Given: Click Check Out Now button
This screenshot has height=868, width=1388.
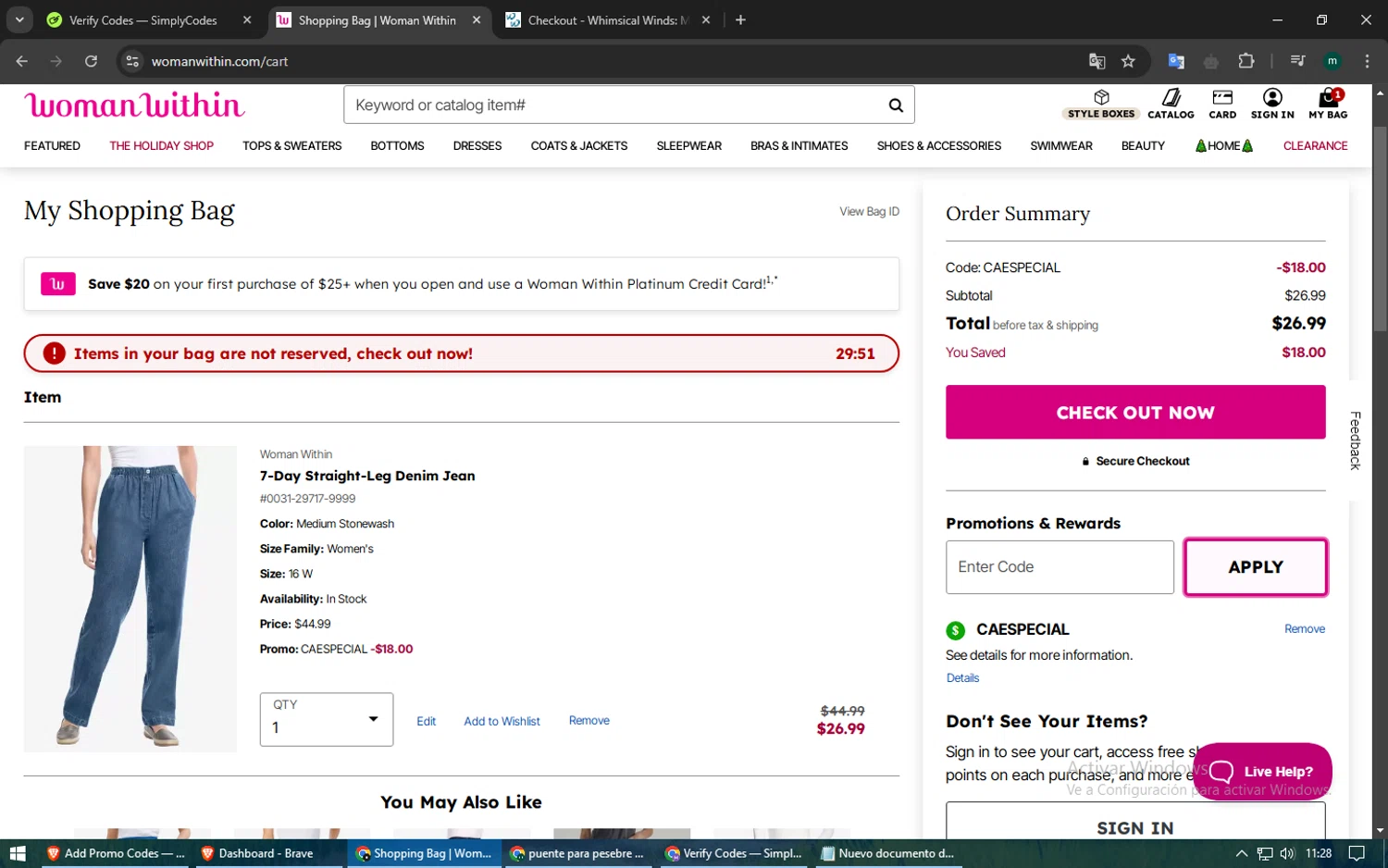Looking at the screenshot, I should point(1135,412).
